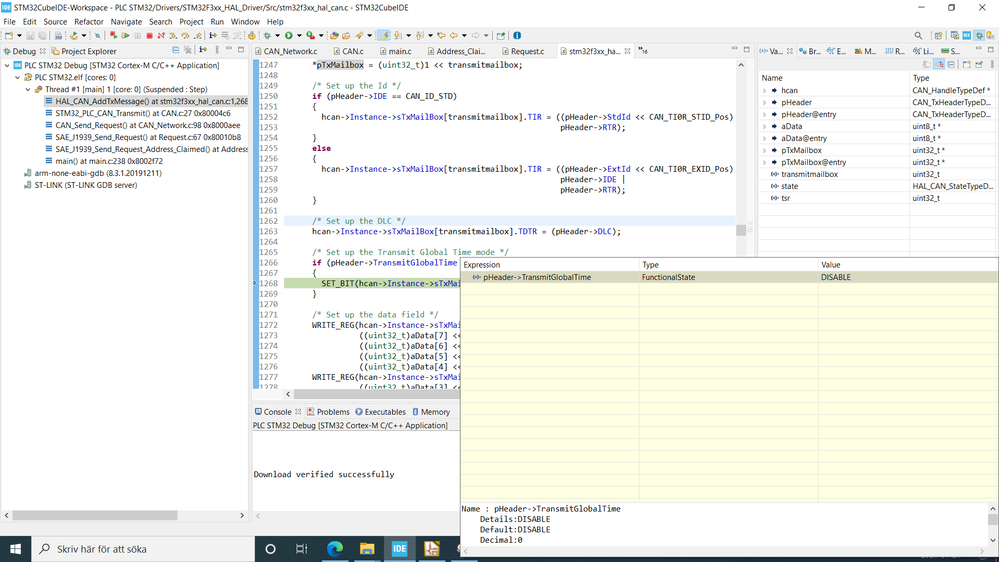Open the Project Explorer tab
999x562 pixels.
83,51
